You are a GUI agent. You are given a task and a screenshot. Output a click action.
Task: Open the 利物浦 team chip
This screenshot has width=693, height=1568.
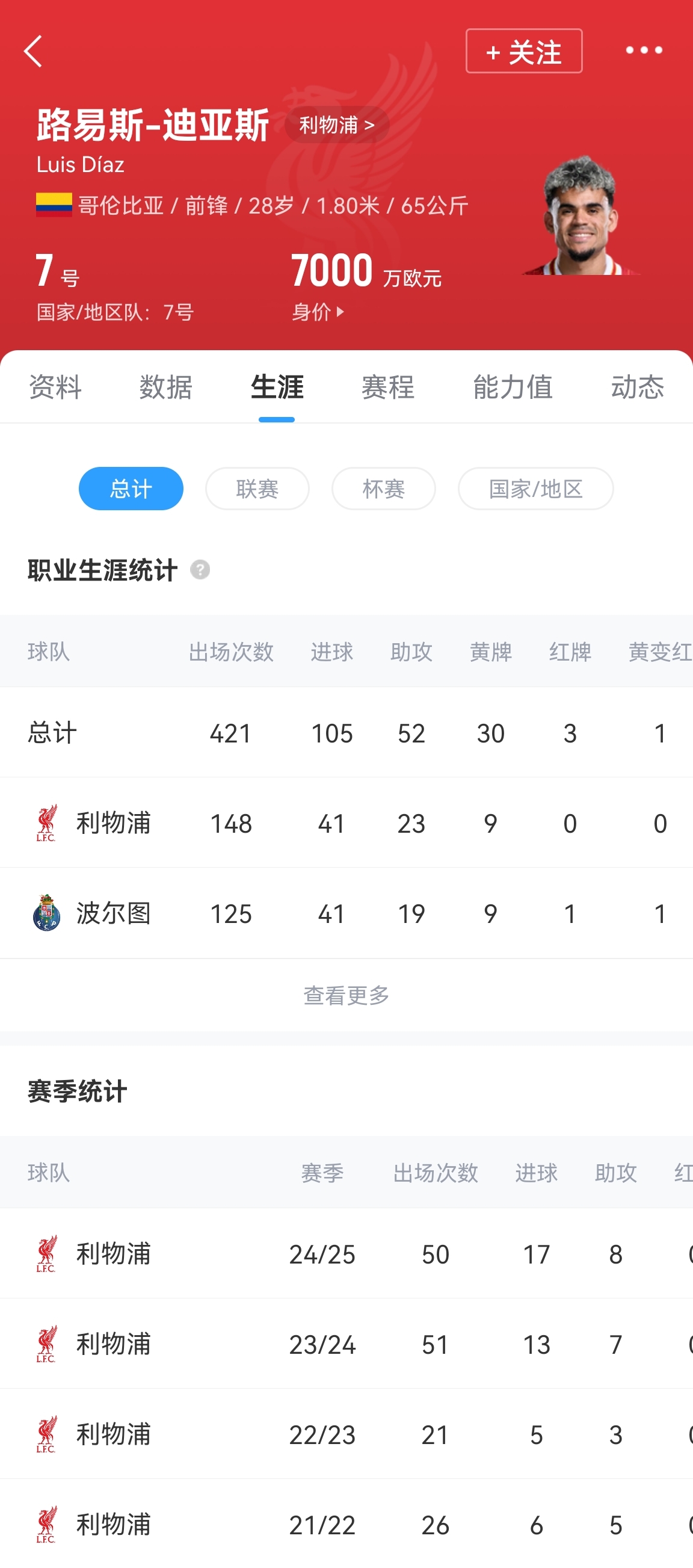(336, 125)
